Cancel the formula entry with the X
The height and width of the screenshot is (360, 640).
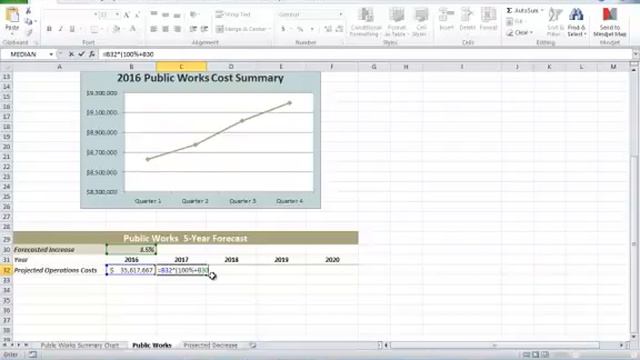pyautogui.click(x=71, y=54)
